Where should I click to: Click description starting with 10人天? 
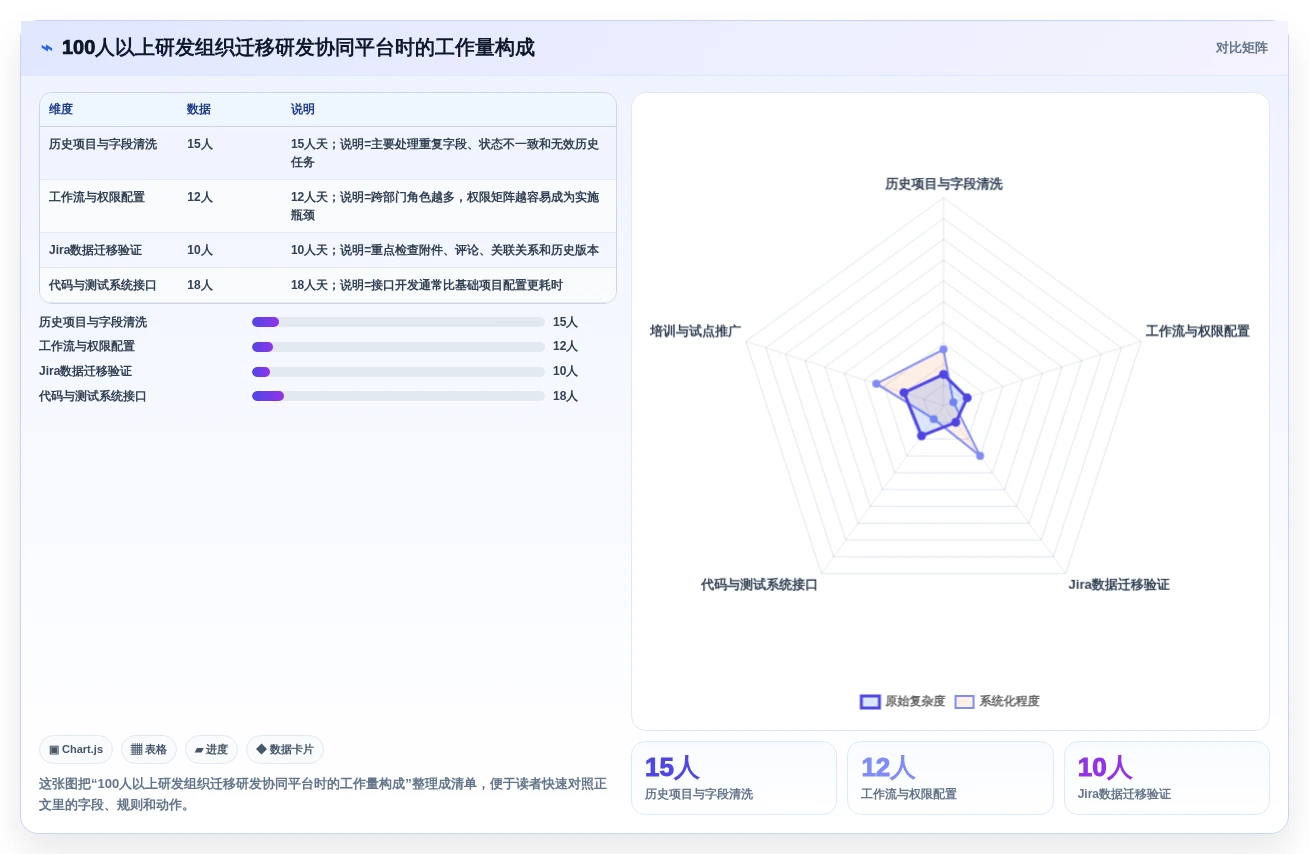point(445,250)
